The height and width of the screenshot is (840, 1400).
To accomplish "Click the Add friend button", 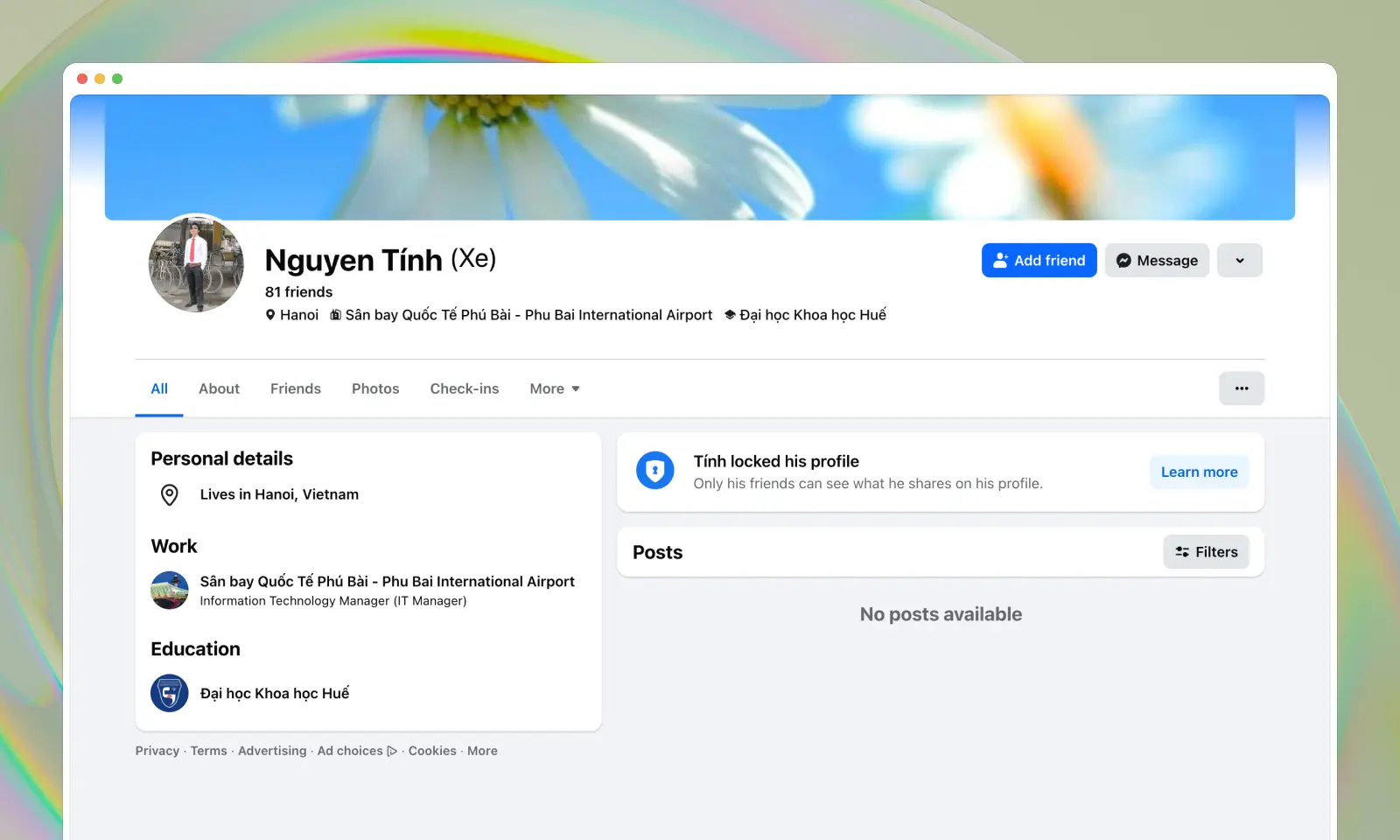I will 1039,261.
